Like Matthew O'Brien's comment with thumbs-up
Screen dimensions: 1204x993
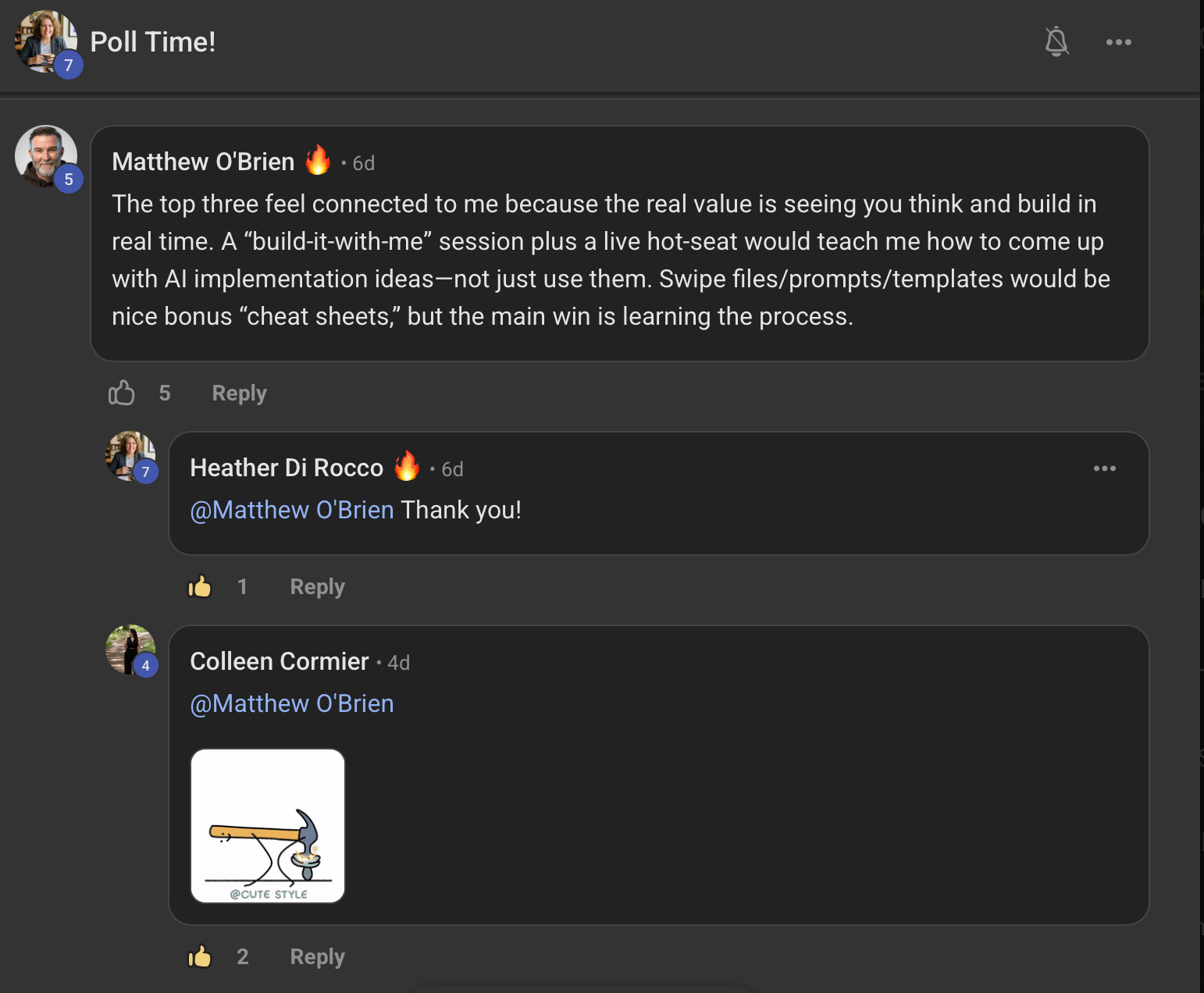coord(122,393)
